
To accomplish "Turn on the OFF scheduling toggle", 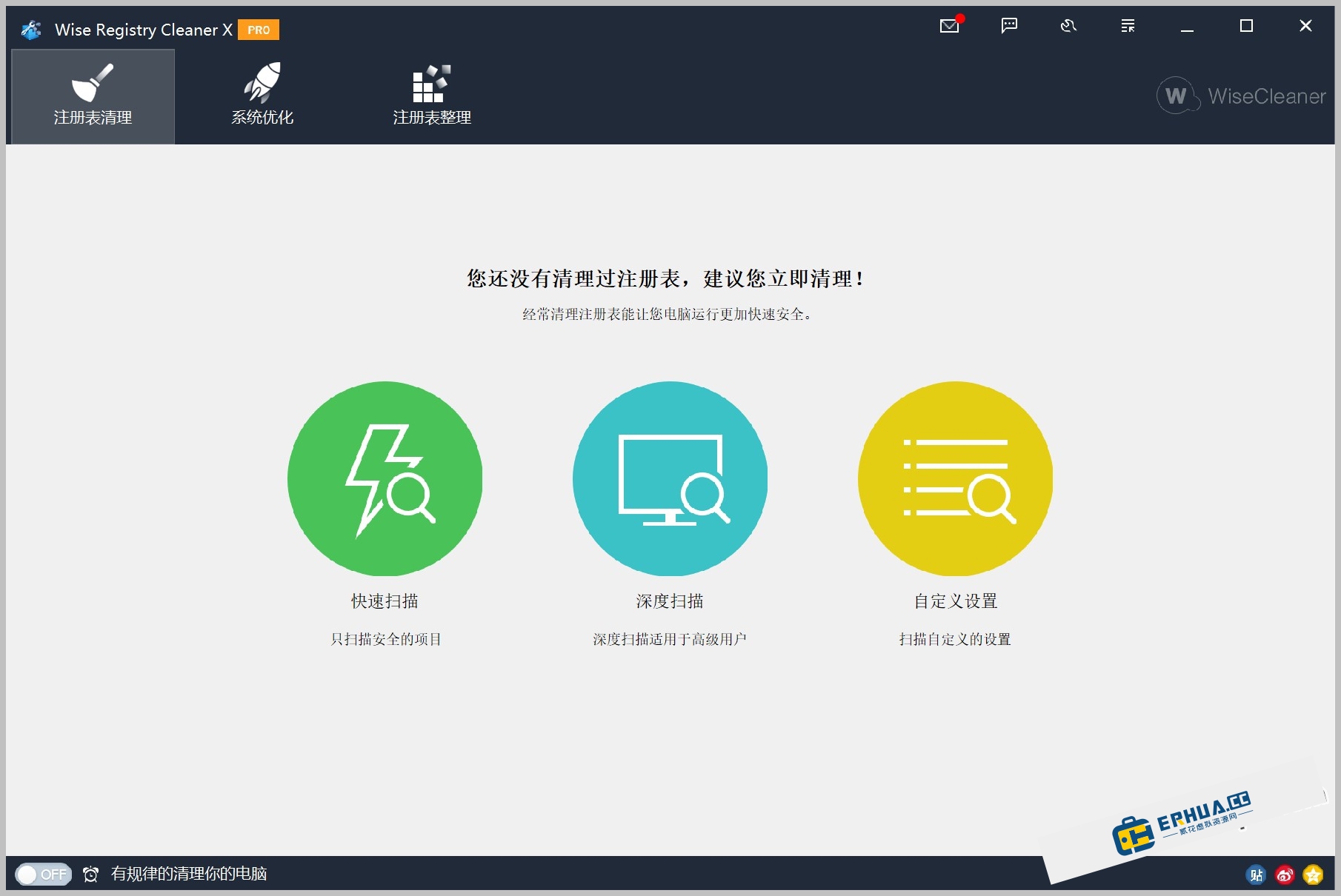I will coord(43,875).
